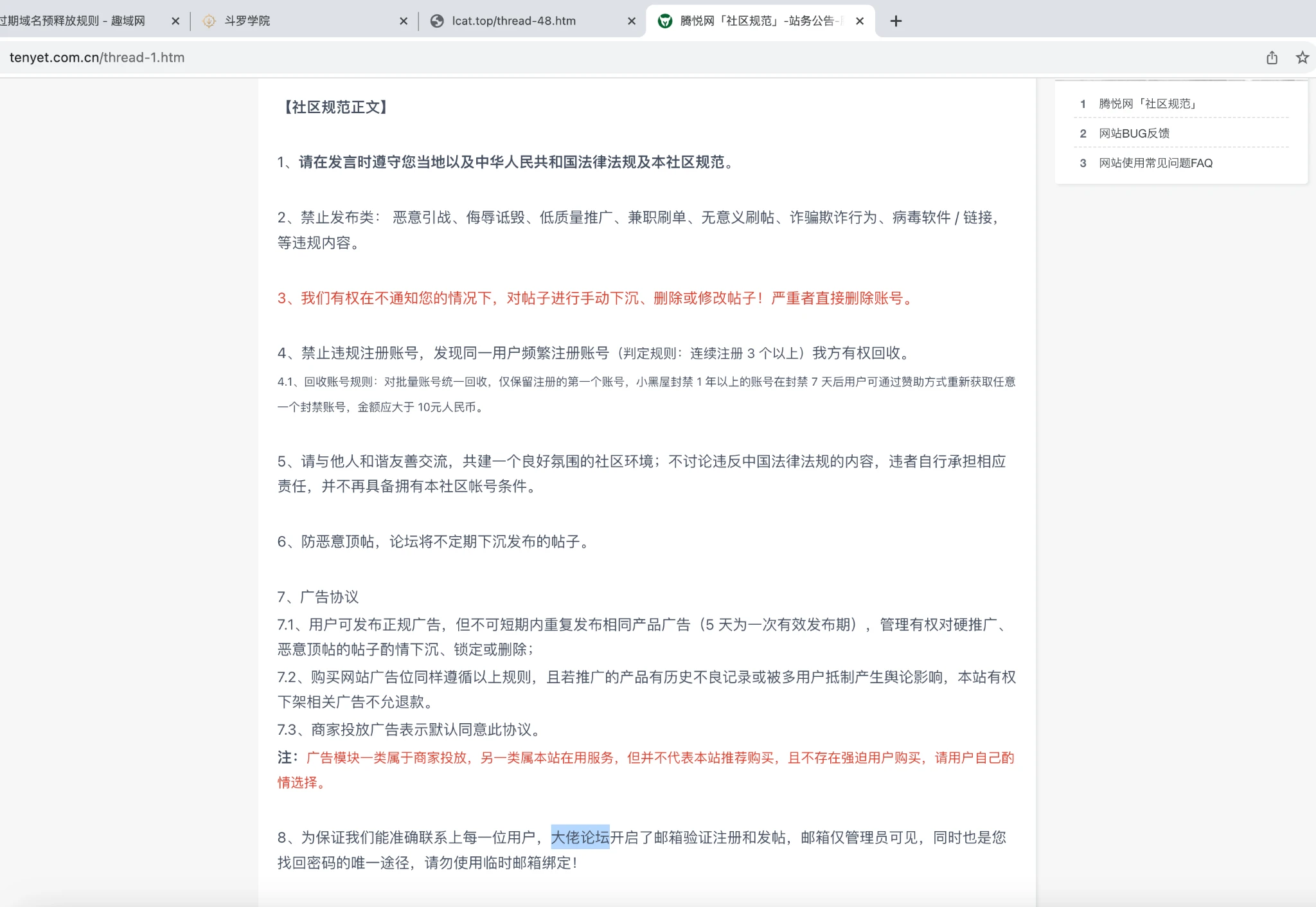Click the globe favicon on lcat.top tab
This screenshot has width=1316, height=907.
437,21
